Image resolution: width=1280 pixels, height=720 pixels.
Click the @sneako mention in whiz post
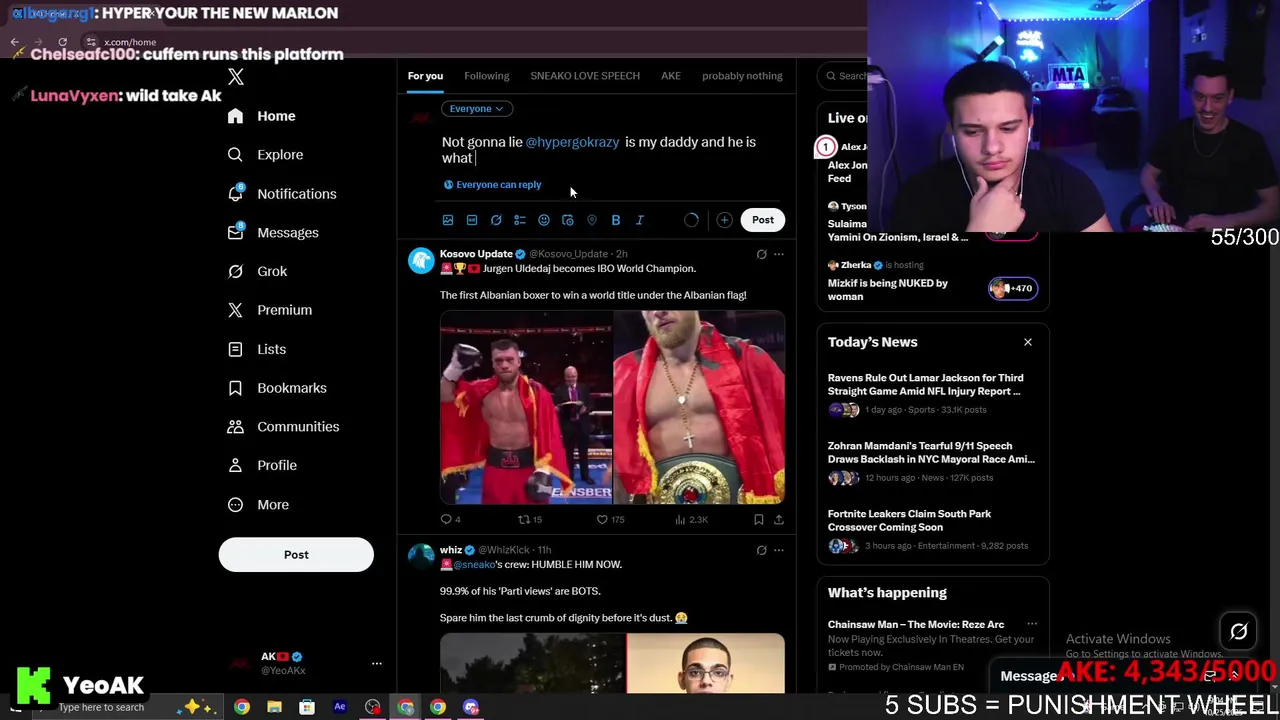pos(476,565)
